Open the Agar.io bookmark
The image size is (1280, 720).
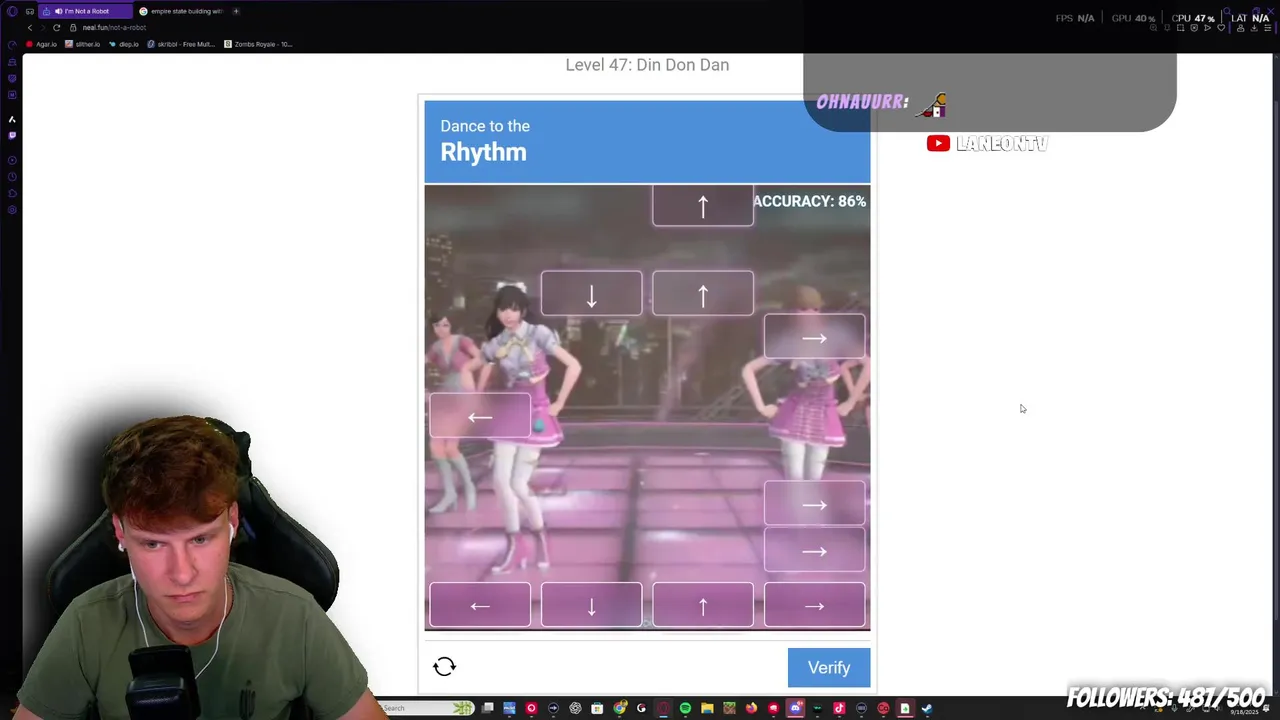42,44
